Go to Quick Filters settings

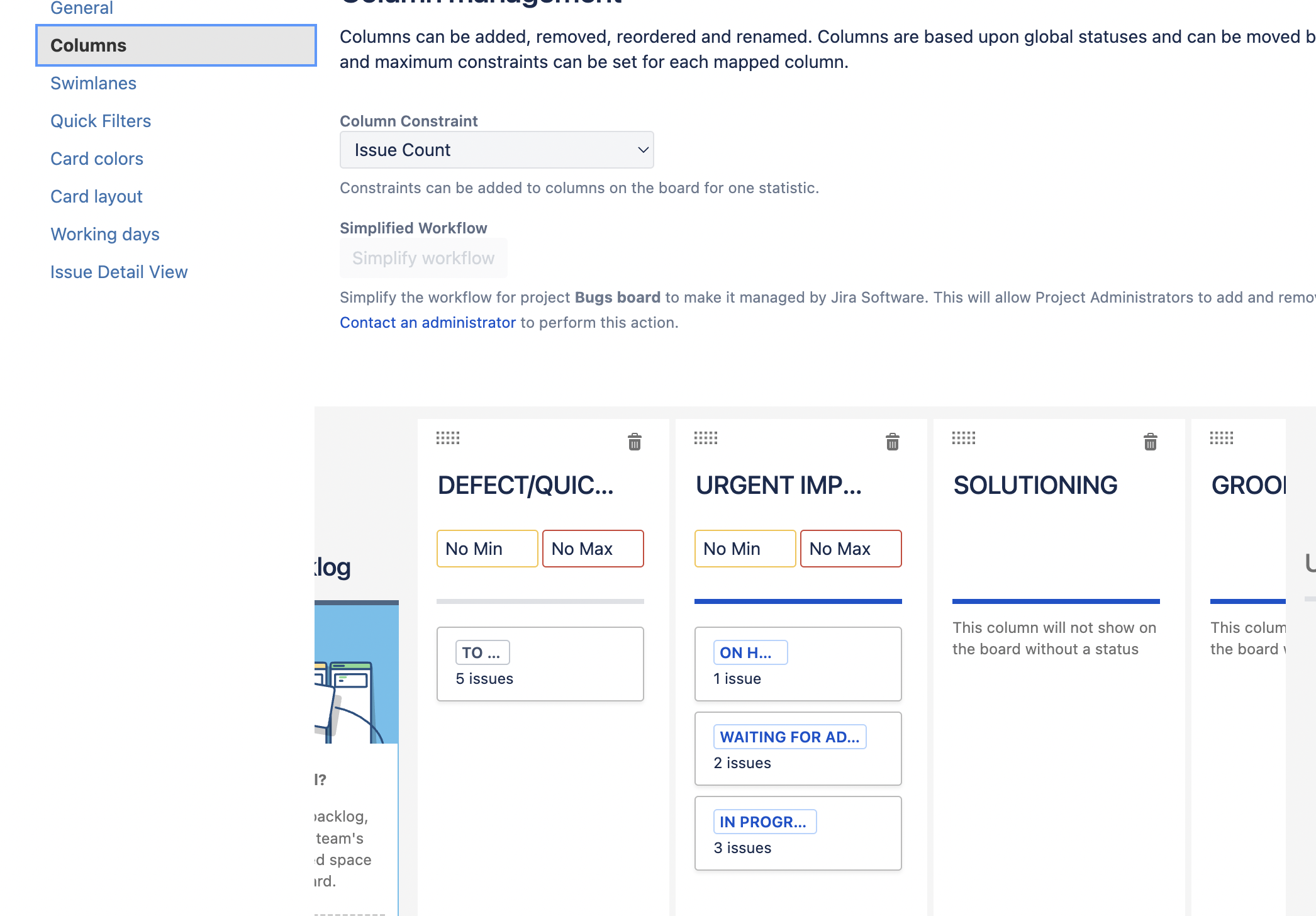(x=101, y=121)
